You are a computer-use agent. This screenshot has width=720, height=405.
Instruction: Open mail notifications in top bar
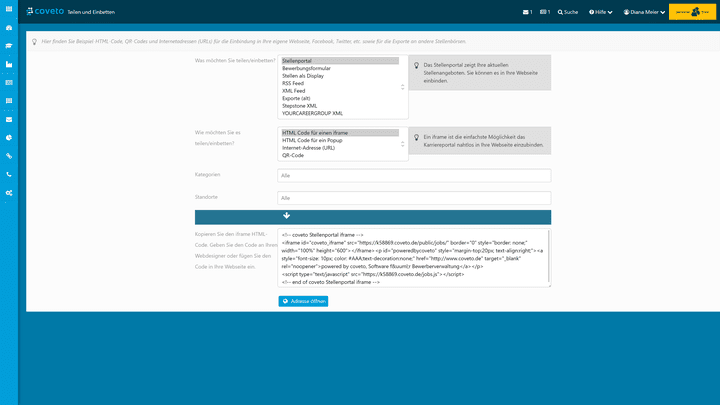tap(527, 12)
